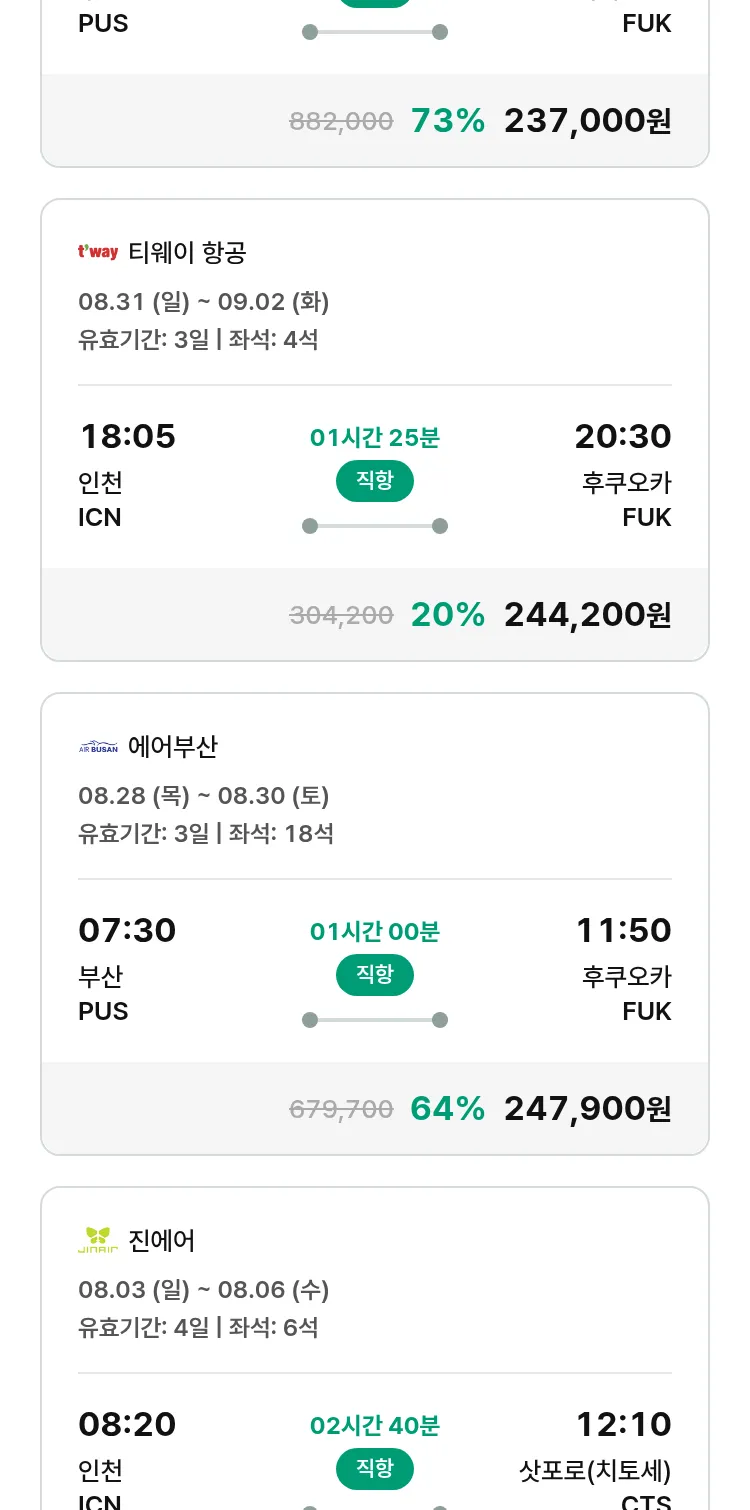Click the 64% discount label

coord(447,1109)
